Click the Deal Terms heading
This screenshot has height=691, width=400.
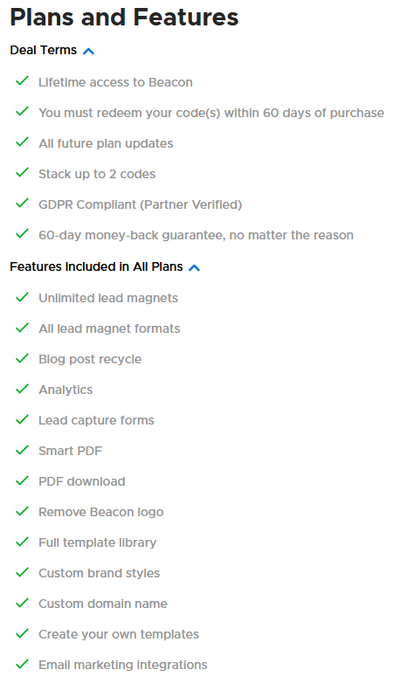(43, 50)
